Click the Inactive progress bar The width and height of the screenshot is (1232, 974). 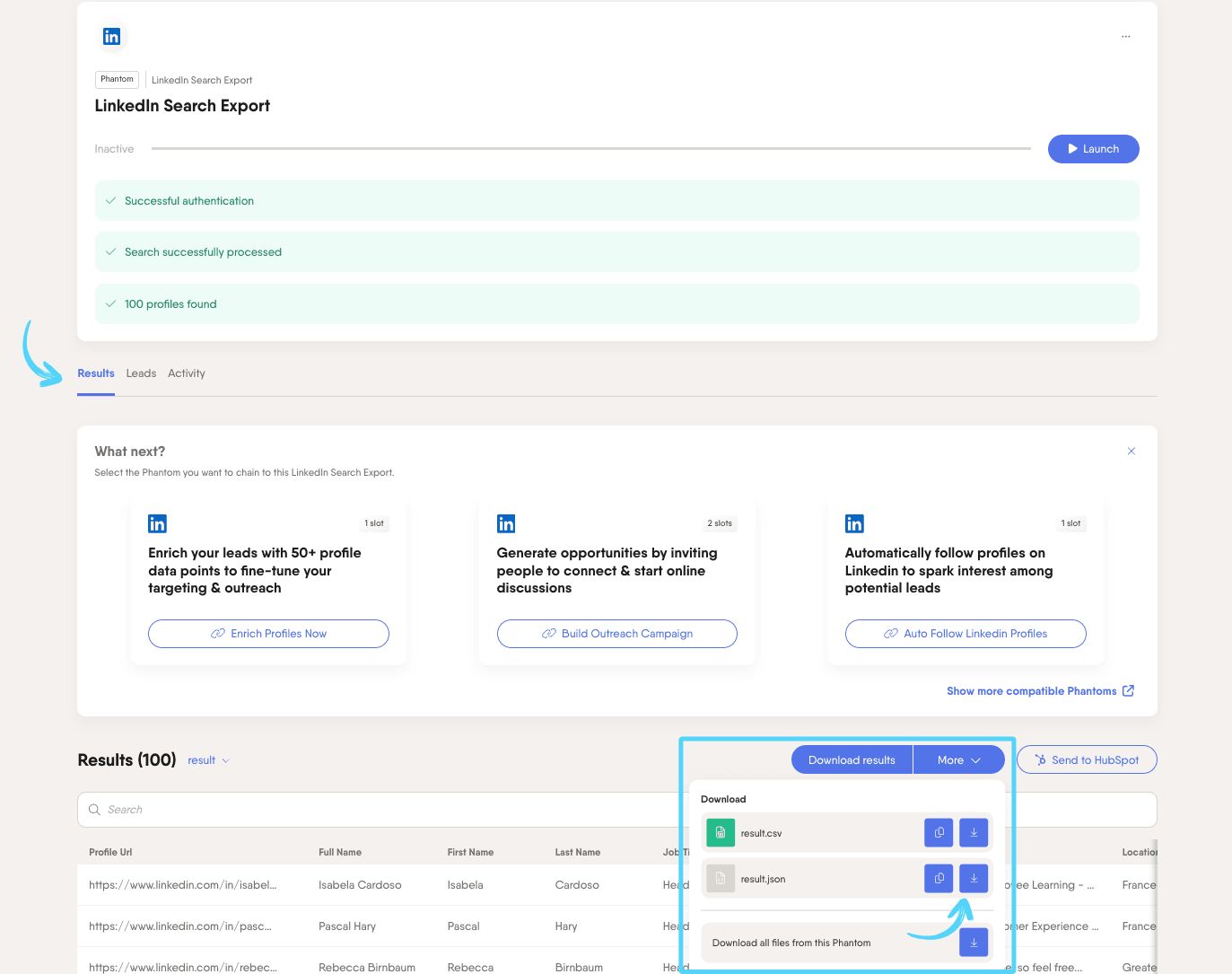(x=591, y=149)
